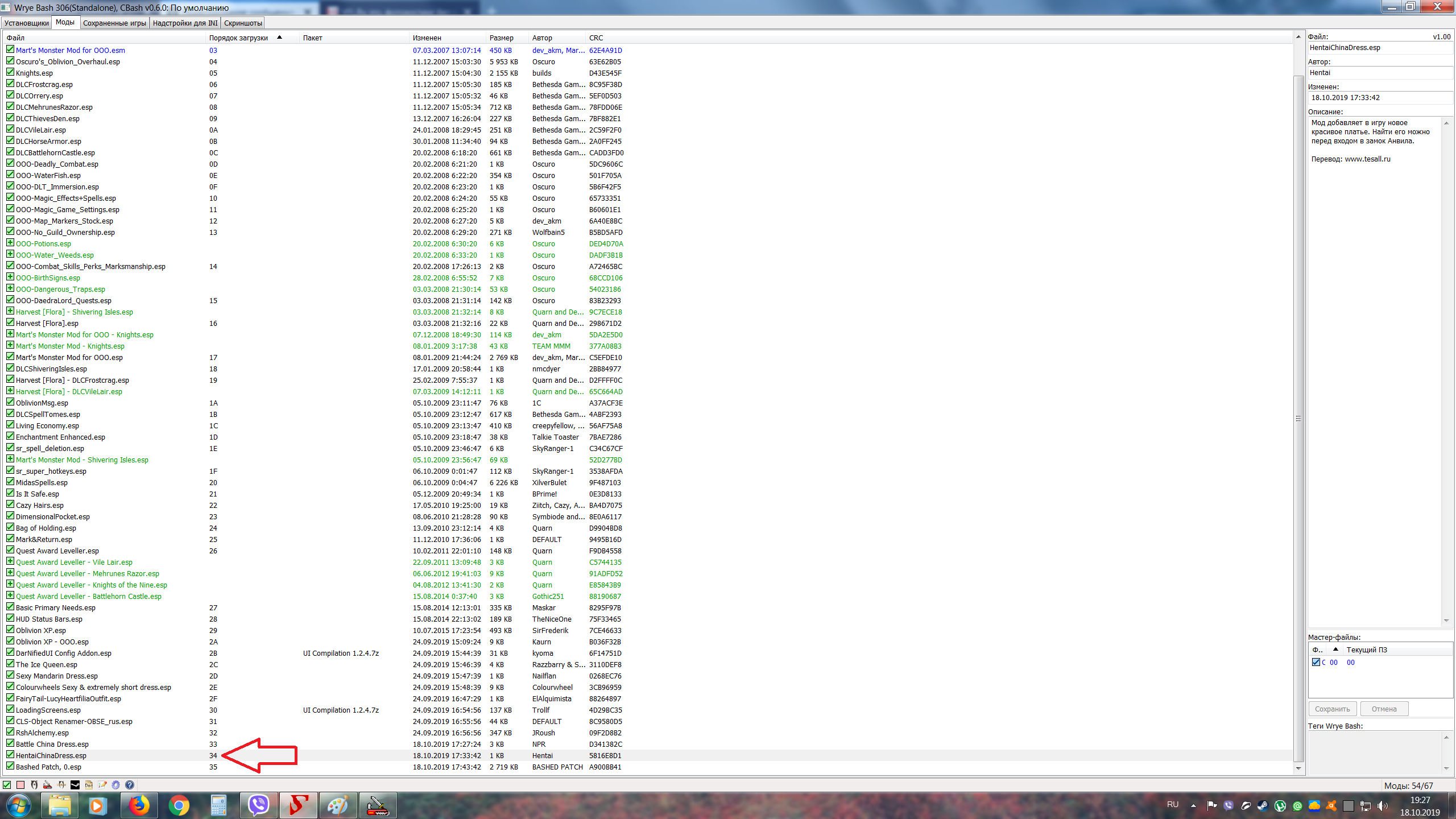
Task: Switch to Viber in the taskbar
Action: 258,805
